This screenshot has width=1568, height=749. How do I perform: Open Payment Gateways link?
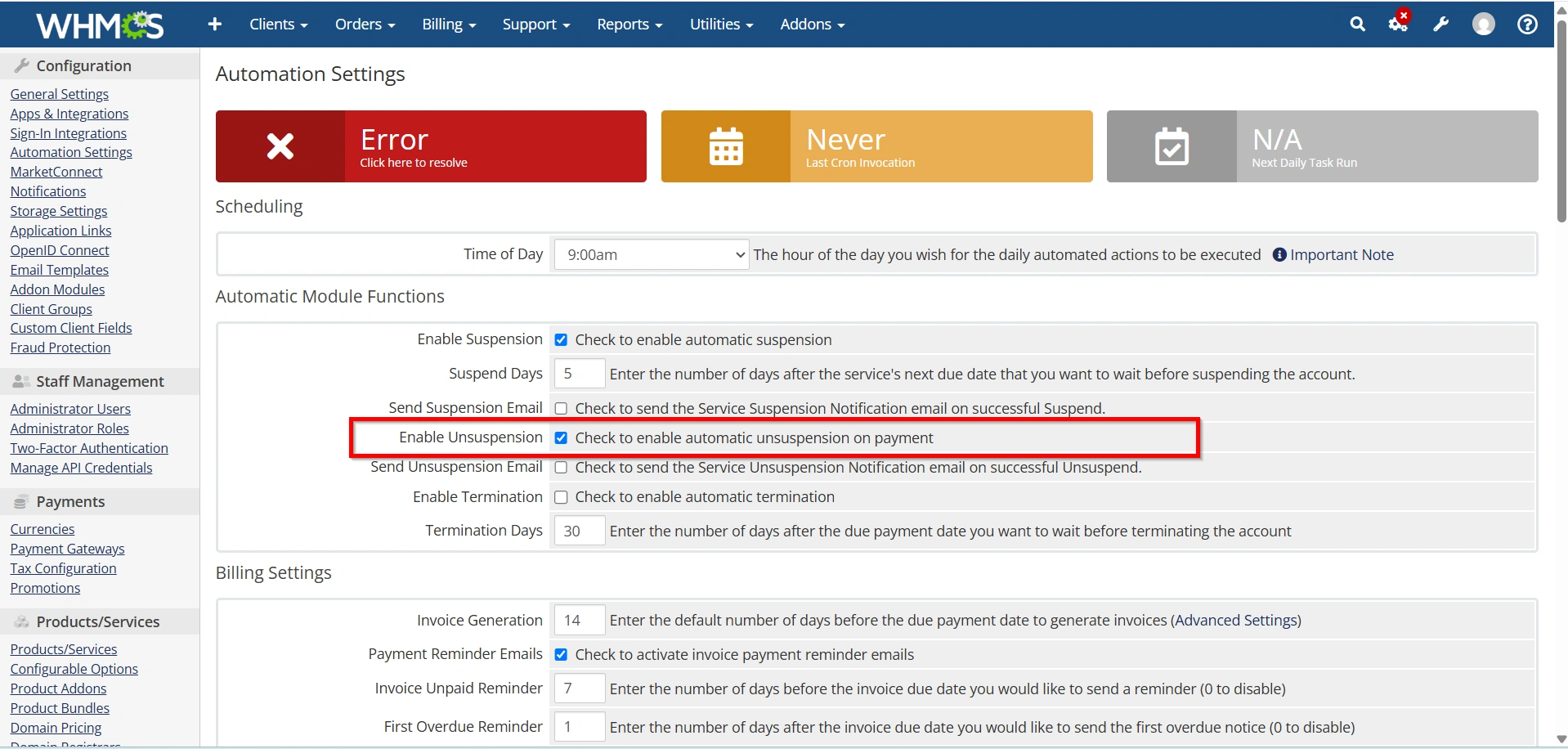point(67,549)
